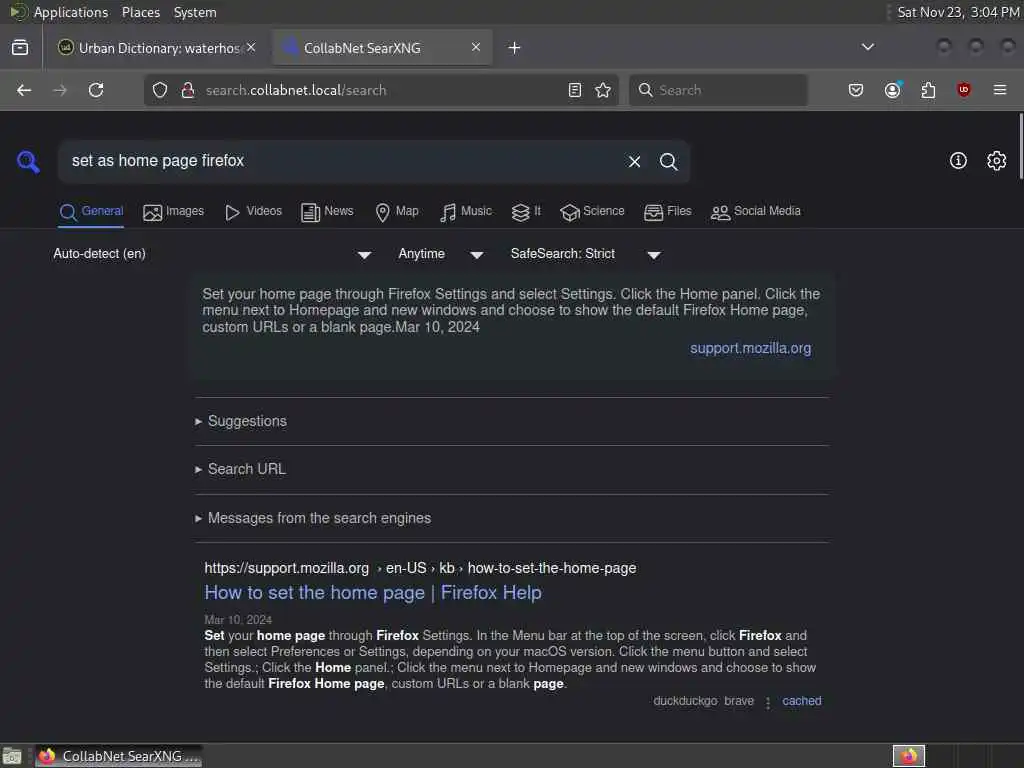1024x768 pixels.
Task: Click the page vertical scrollbar
Action: pos(1020,145)
